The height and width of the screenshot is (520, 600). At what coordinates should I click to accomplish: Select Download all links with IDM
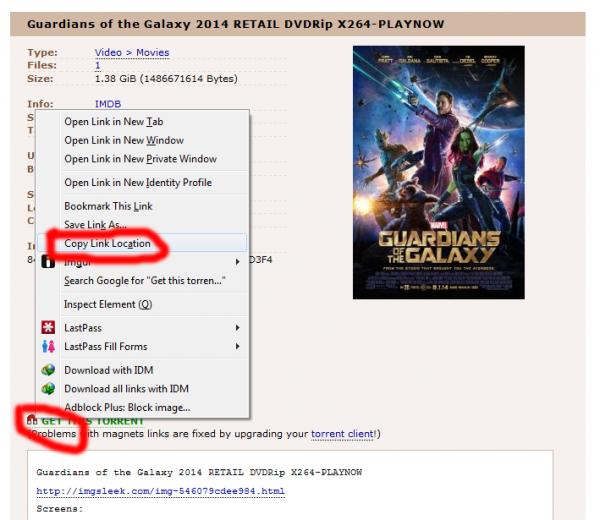click(x=142, y=389)
